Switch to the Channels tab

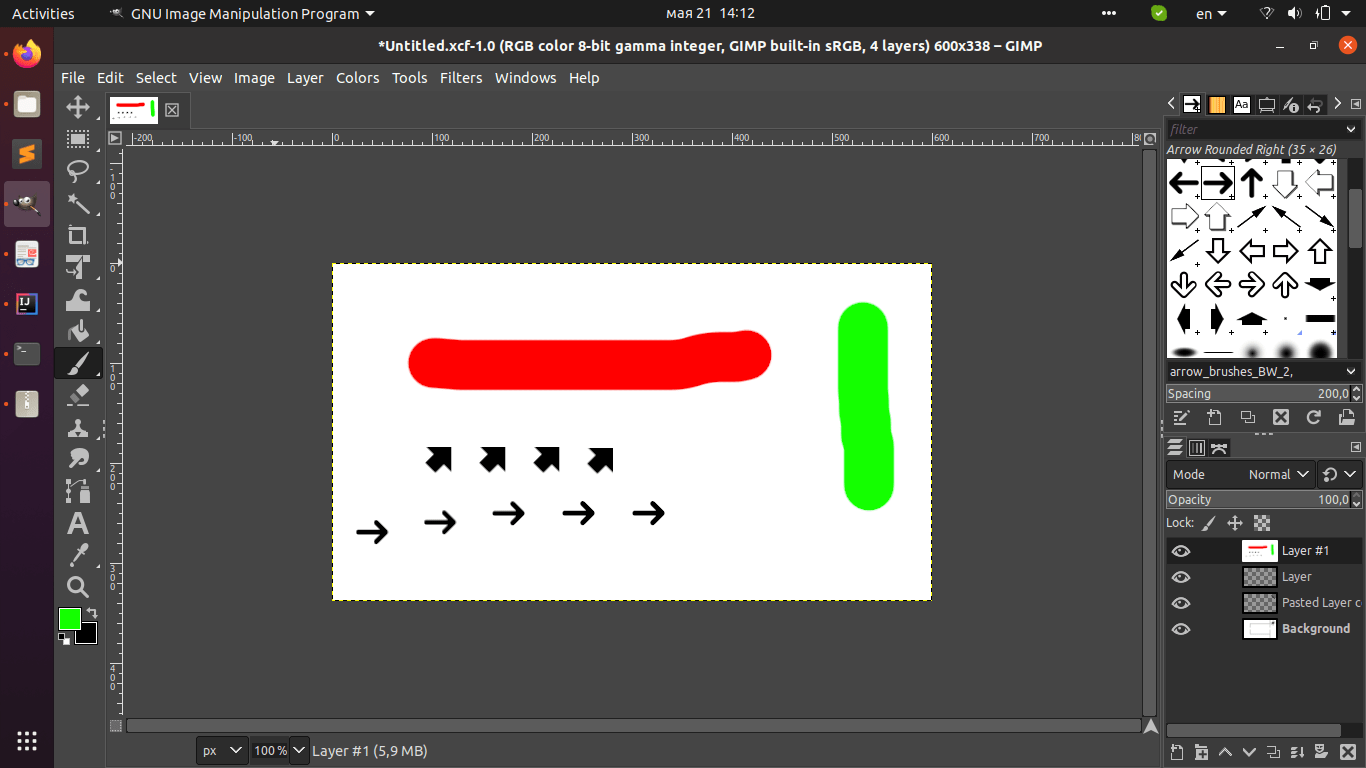click(x=1197, y=447)
